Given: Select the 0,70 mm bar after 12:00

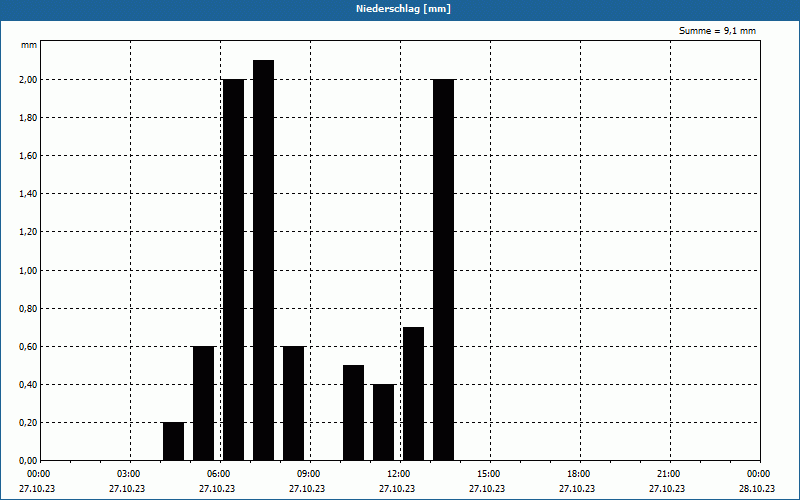Looking at the screenshot, I should pyautogui.click(x=413, y=394).
